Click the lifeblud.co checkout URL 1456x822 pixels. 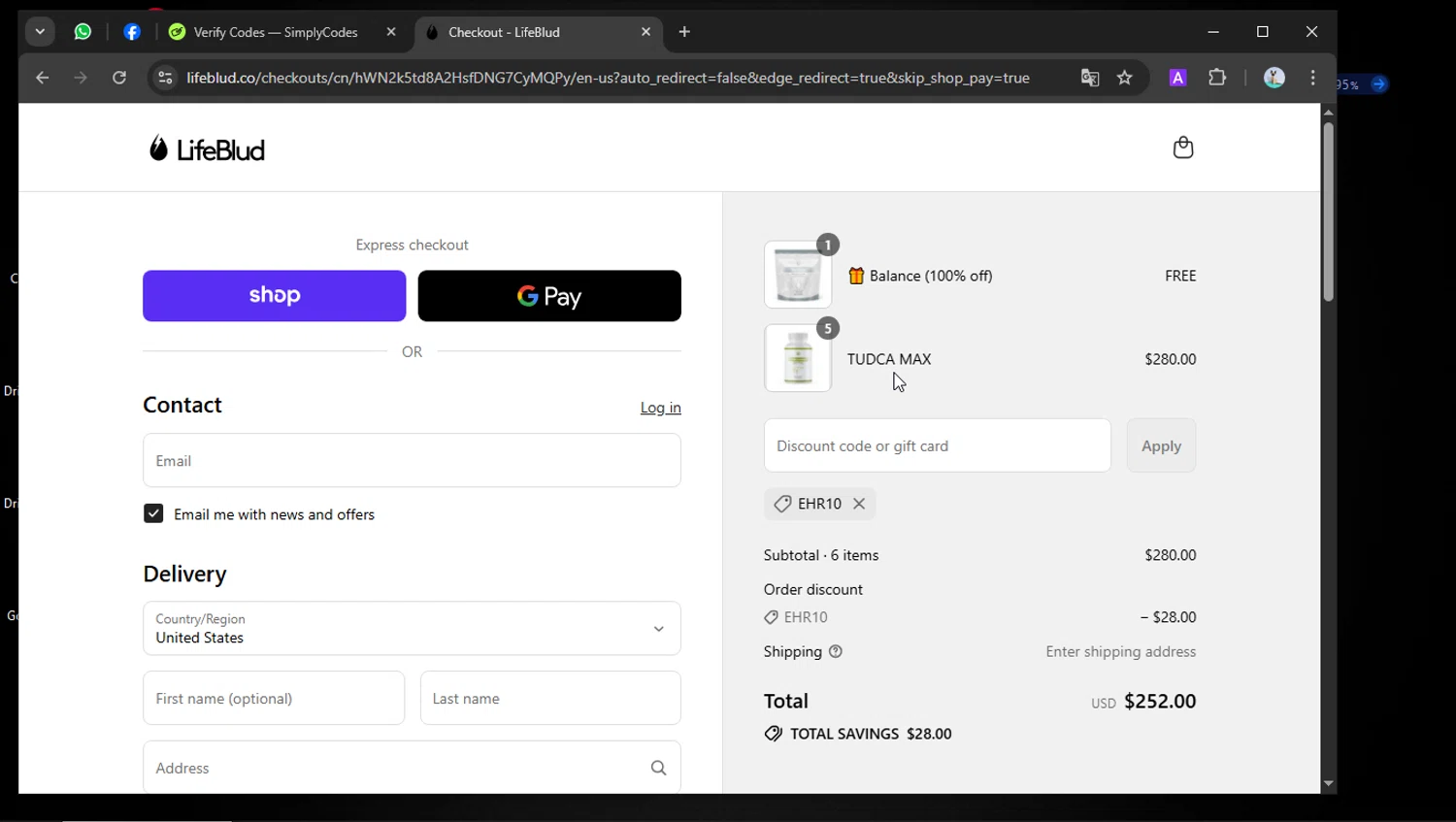[608, 78]
